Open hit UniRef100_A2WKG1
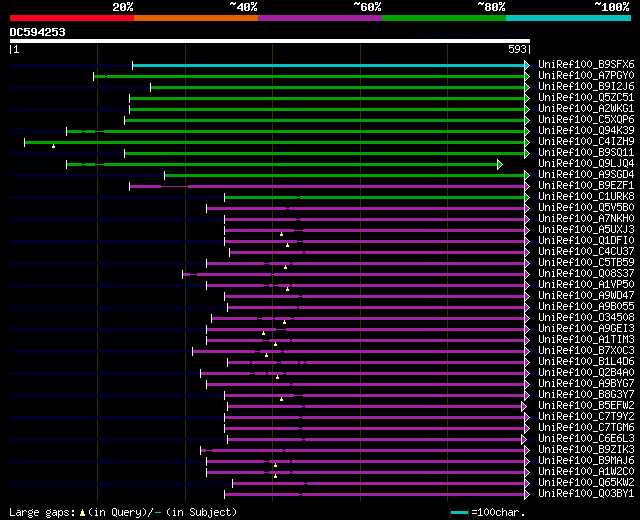The width and height of the screenshot is (640, 520). click(586, 109)
